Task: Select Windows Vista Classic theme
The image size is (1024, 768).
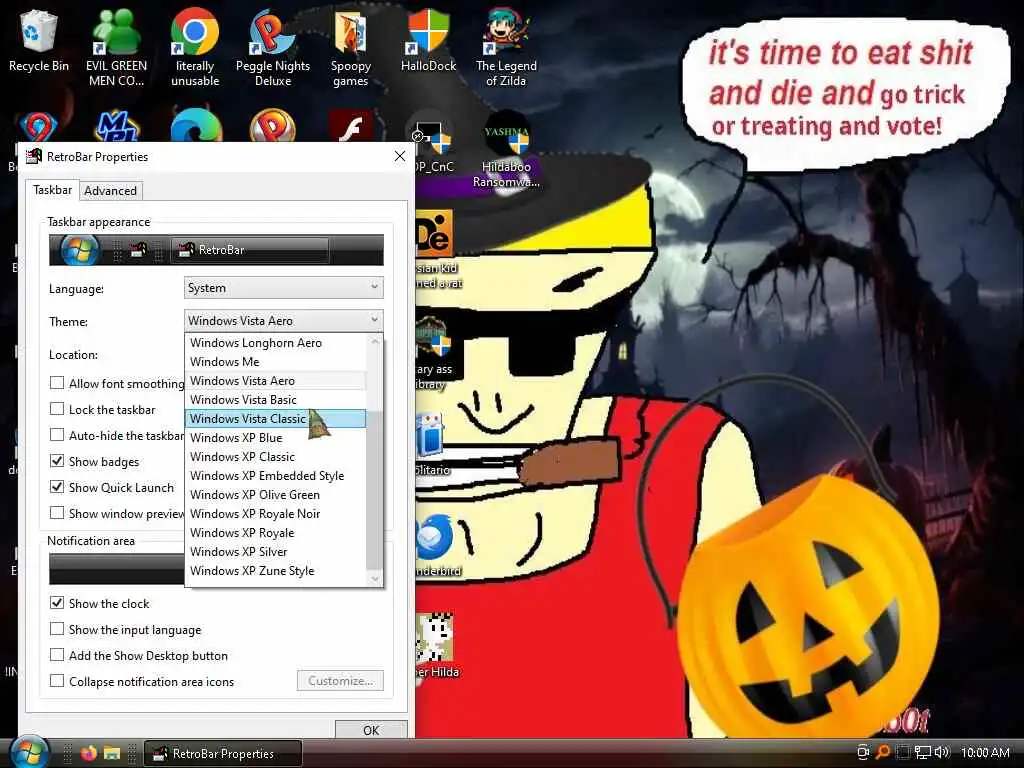Action: click(276, 419)
